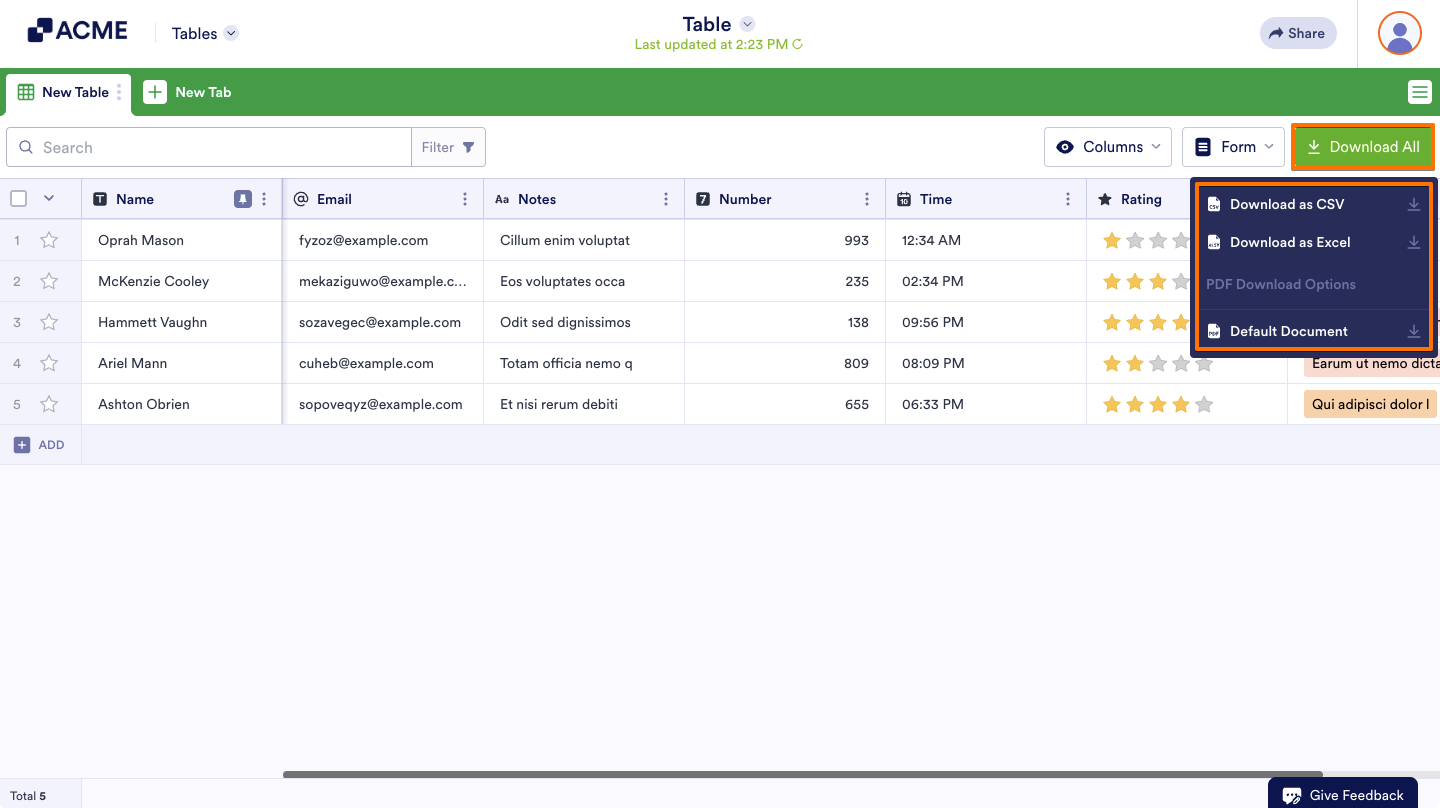Open the user profile avatar
The image size is (1440, 808).
1400,33
